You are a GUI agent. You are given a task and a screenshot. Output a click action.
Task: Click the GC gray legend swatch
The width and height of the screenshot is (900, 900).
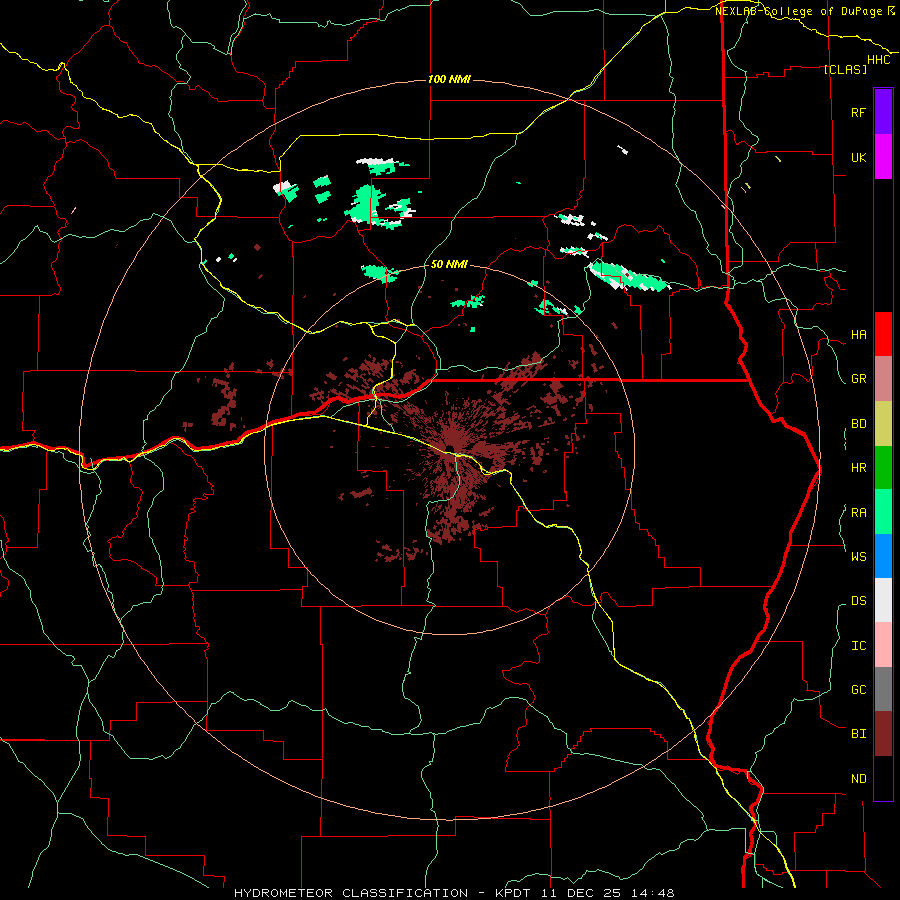pos(883,689)
